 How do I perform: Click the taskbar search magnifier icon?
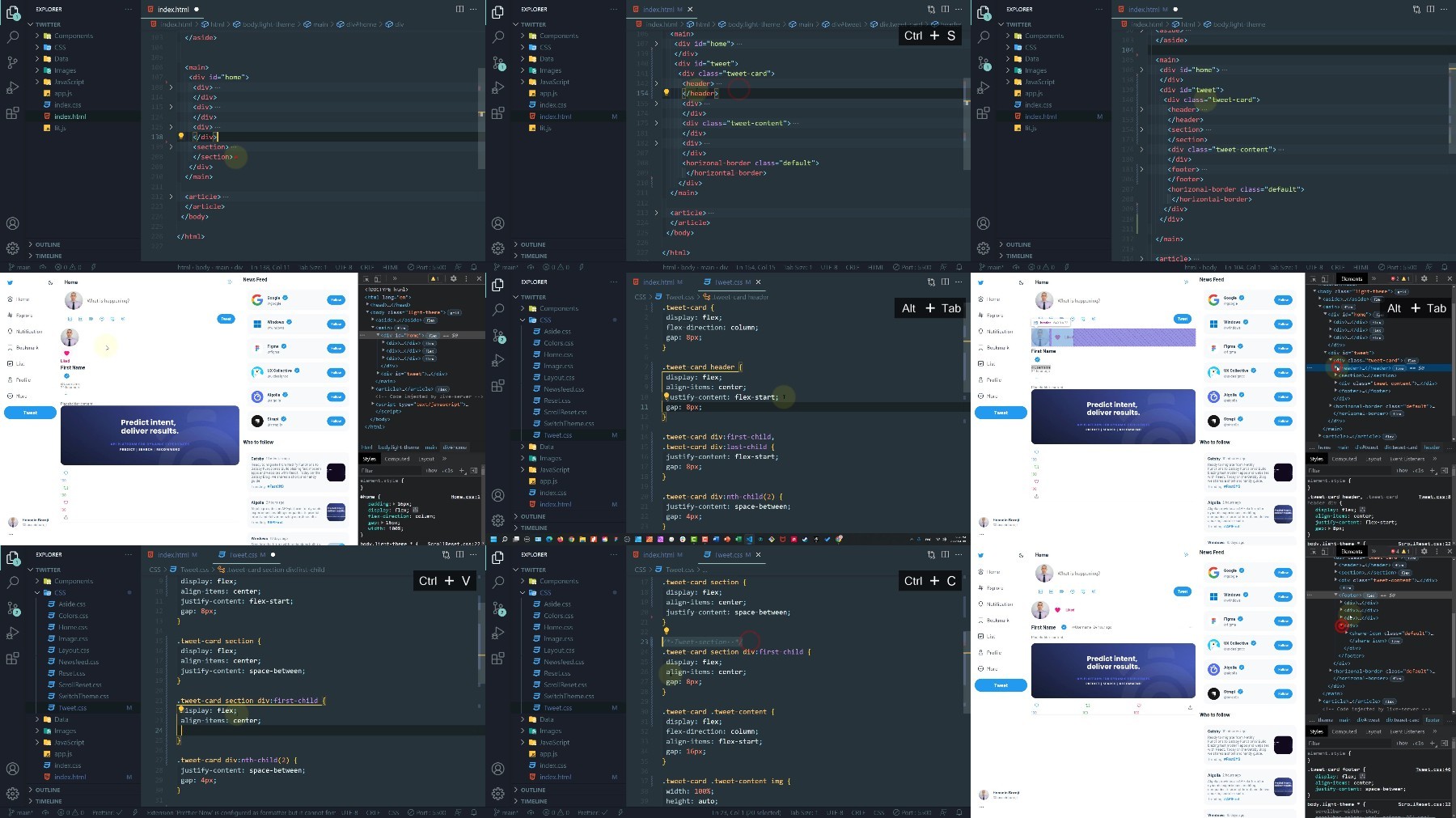pos(504,539)
